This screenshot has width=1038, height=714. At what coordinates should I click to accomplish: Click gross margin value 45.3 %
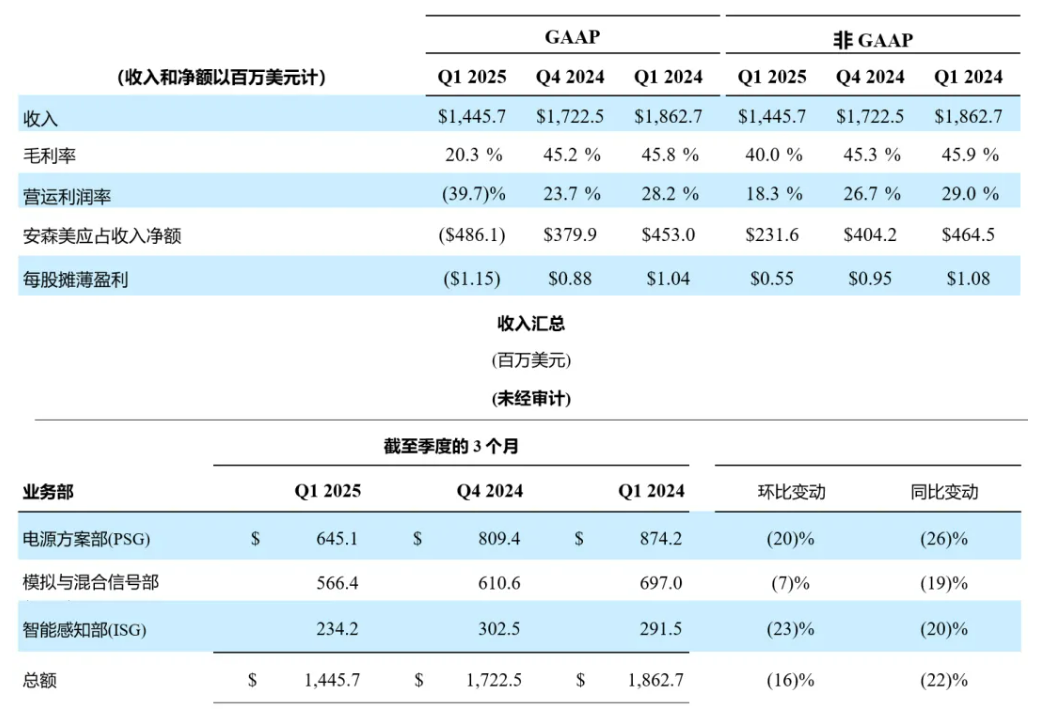(871, 155)
